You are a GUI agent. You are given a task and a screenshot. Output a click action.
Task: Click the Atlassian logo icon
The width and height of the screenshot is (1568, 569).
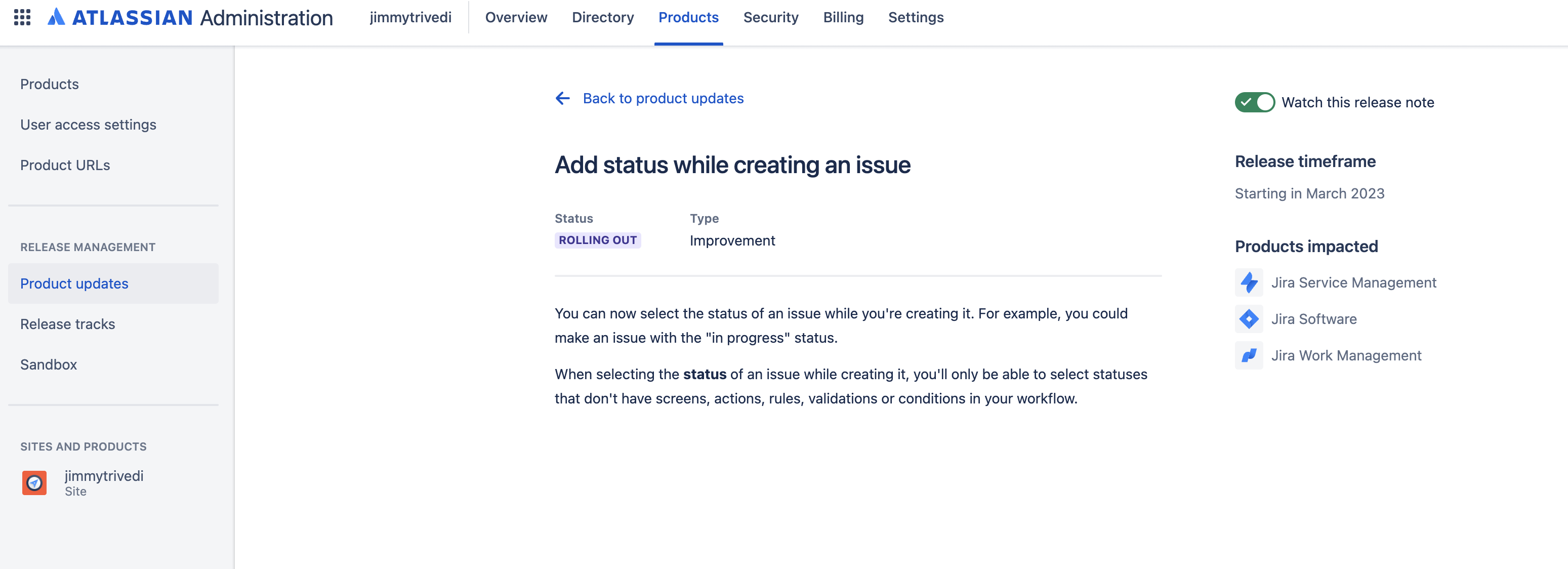56,17
